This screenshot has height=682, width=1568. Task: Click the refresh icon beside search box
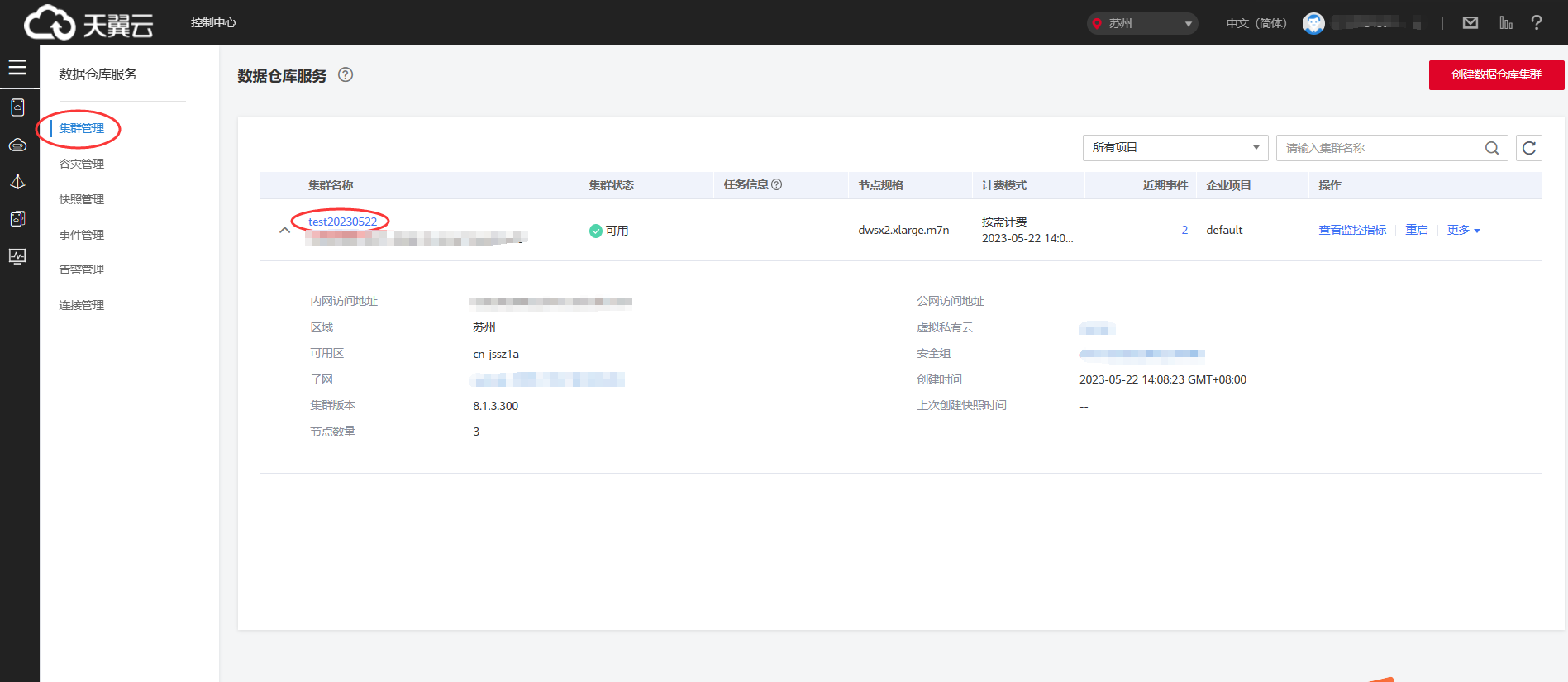pyautogui.click(x=1528, y=148)
